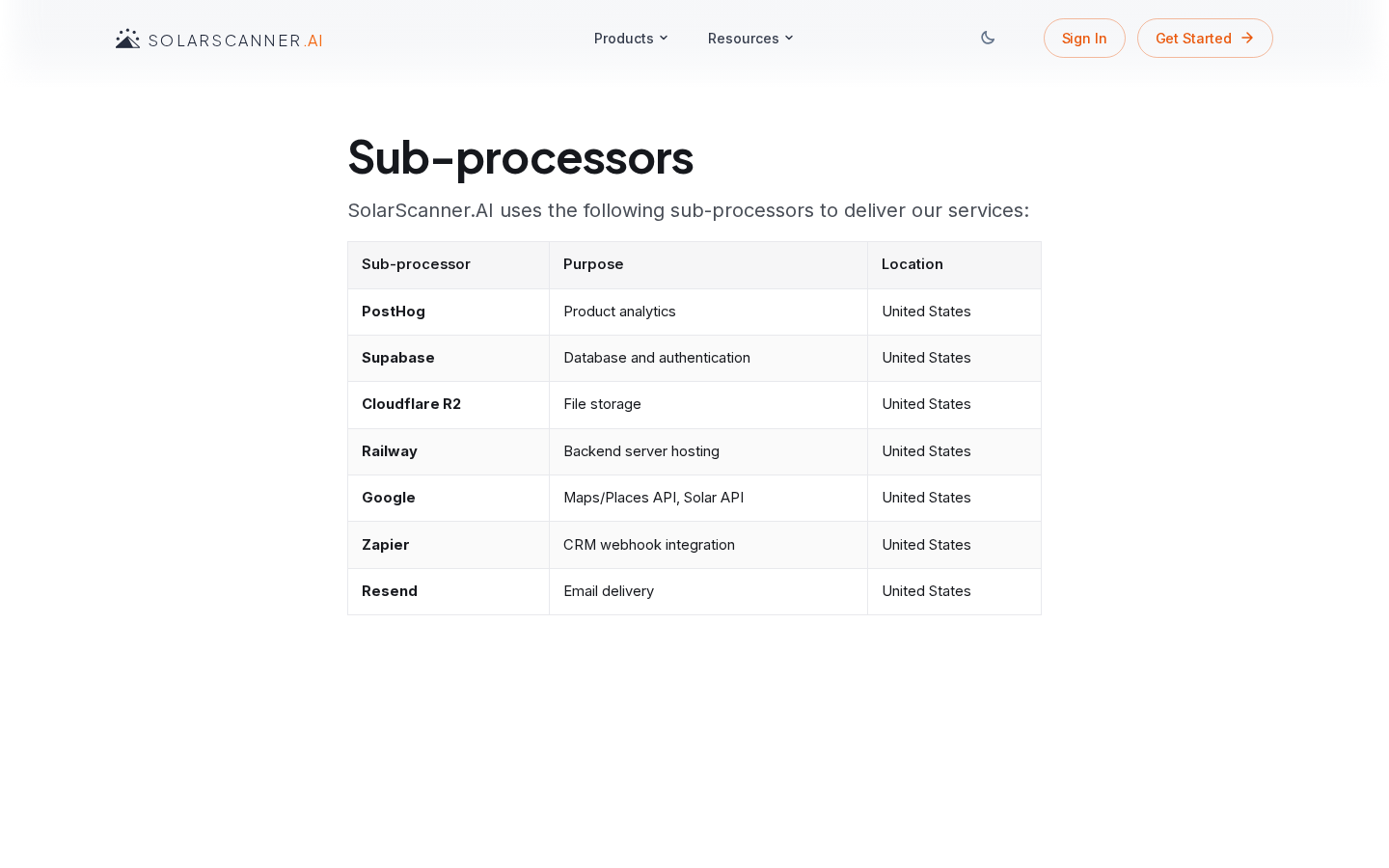Screen dimensions: 1389x868
Task: Click the intro sentence about sub-processors
Action: click(689, 210)
